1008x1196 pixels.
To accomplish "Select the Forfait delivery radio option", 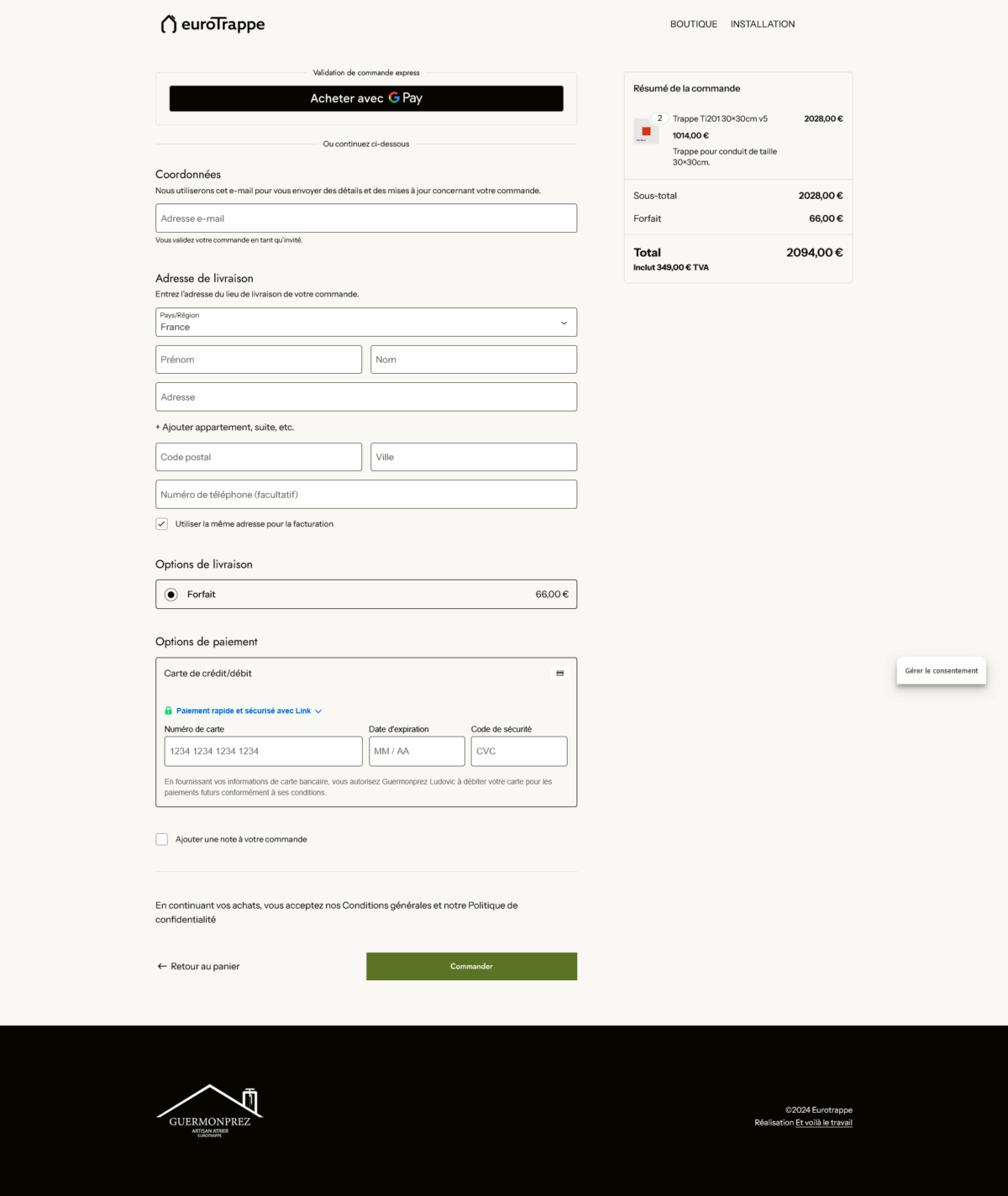I will pos(171,595).
